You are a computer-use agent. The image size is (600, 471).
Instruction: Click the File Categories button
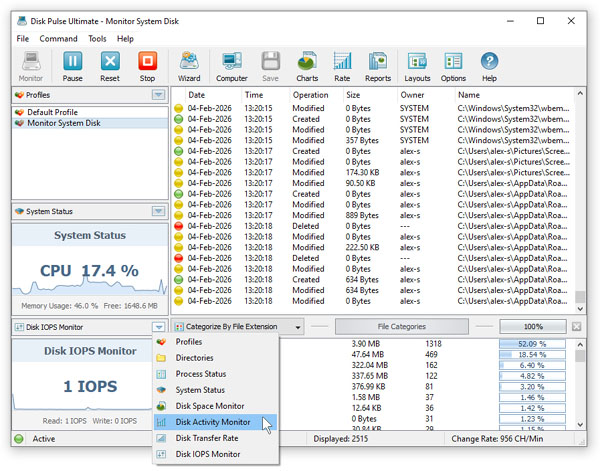[401, 327]
